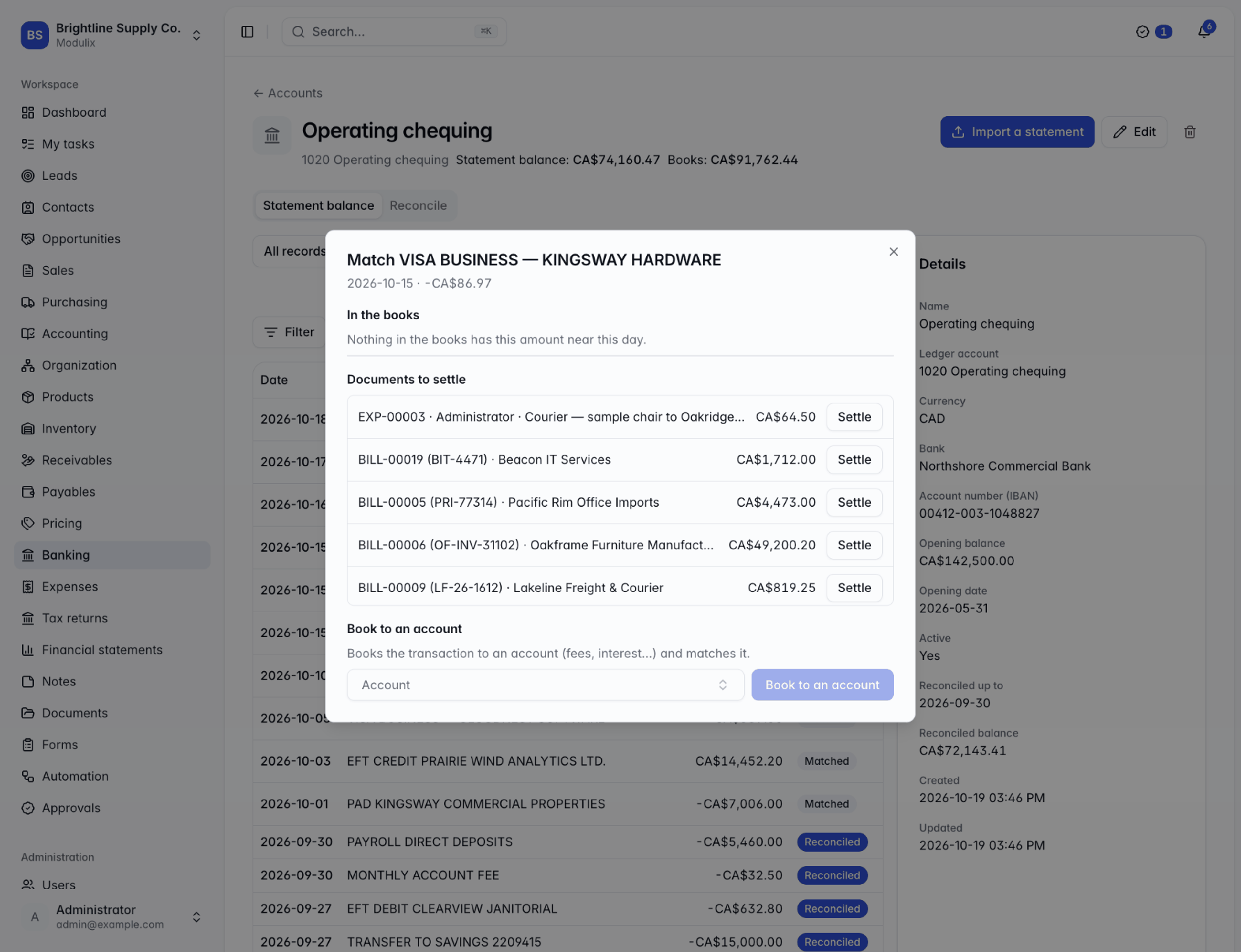Open Expenses in the sidebar
The width and height of the screenshot is (1241, 952).
(112, 587)
